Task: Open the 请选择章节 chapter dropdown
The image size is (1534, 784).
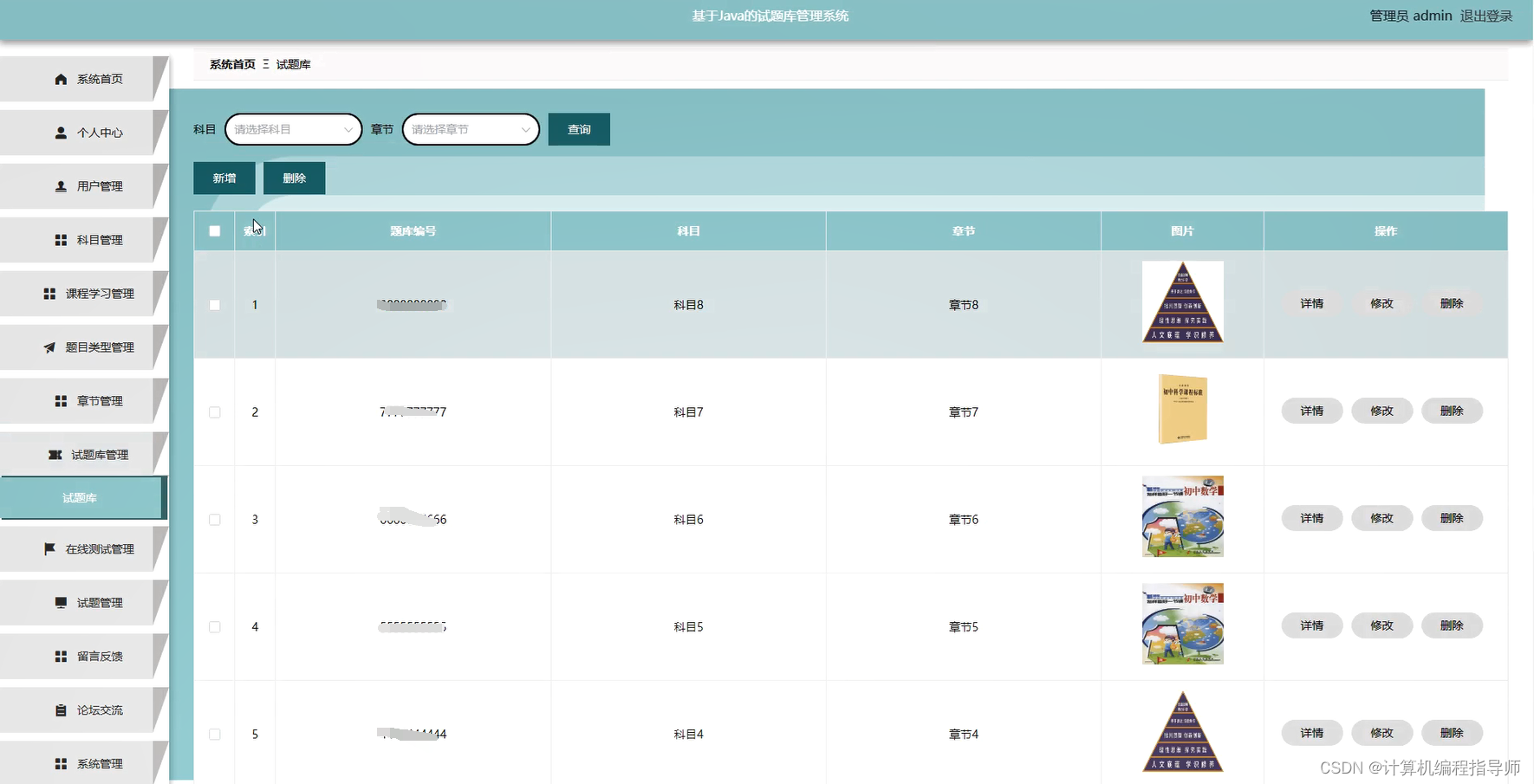Action: pyautogui.click(x=471, y=129)
